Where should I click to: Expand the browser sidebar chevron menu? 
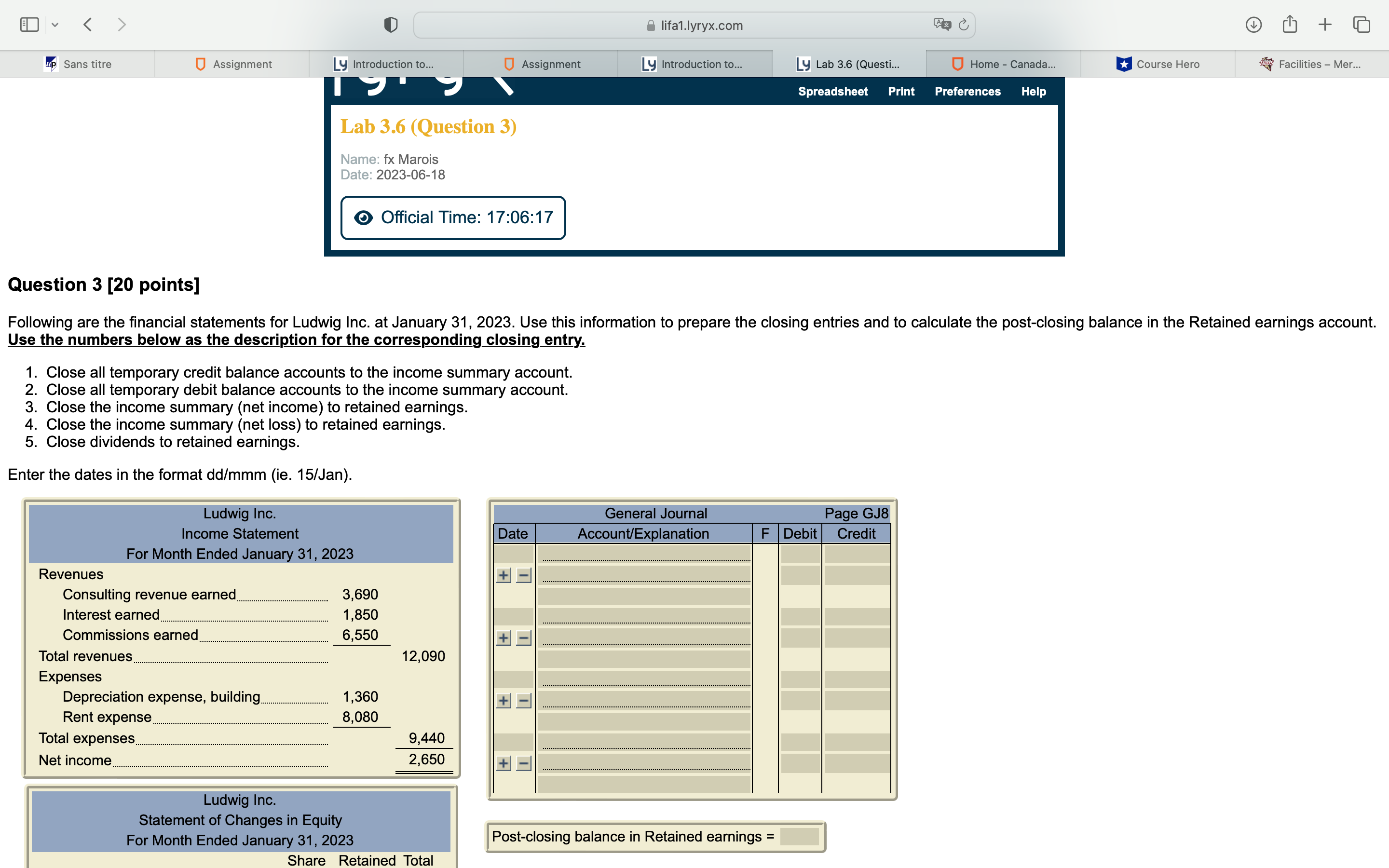pyautogui.click(x=55, y=24)
